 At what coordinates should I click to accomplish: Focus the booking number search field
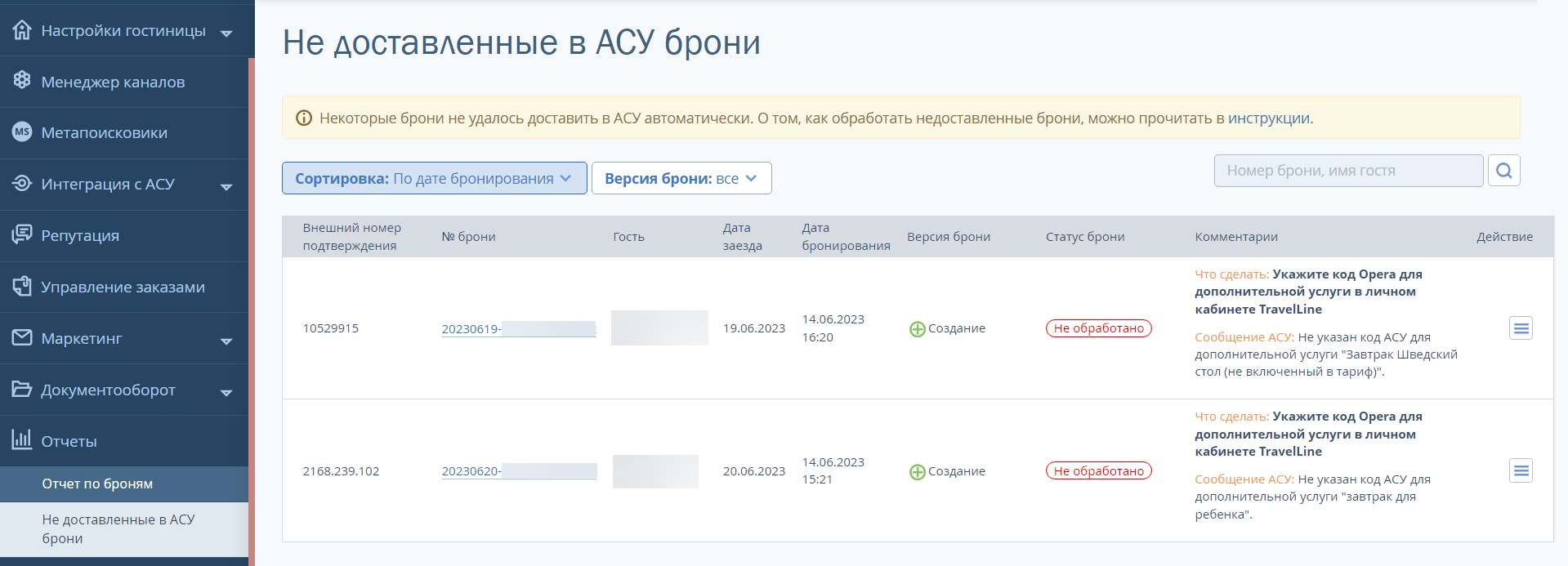pyautogui.click(x=1348, y=171)
